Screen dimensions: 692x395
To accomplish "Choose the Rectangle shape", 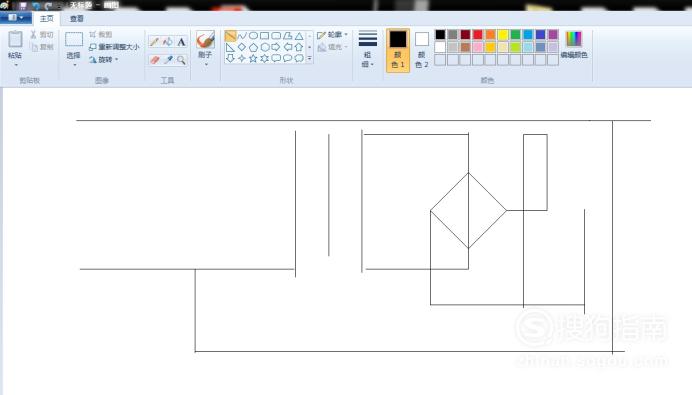I will tap(265, 36).
